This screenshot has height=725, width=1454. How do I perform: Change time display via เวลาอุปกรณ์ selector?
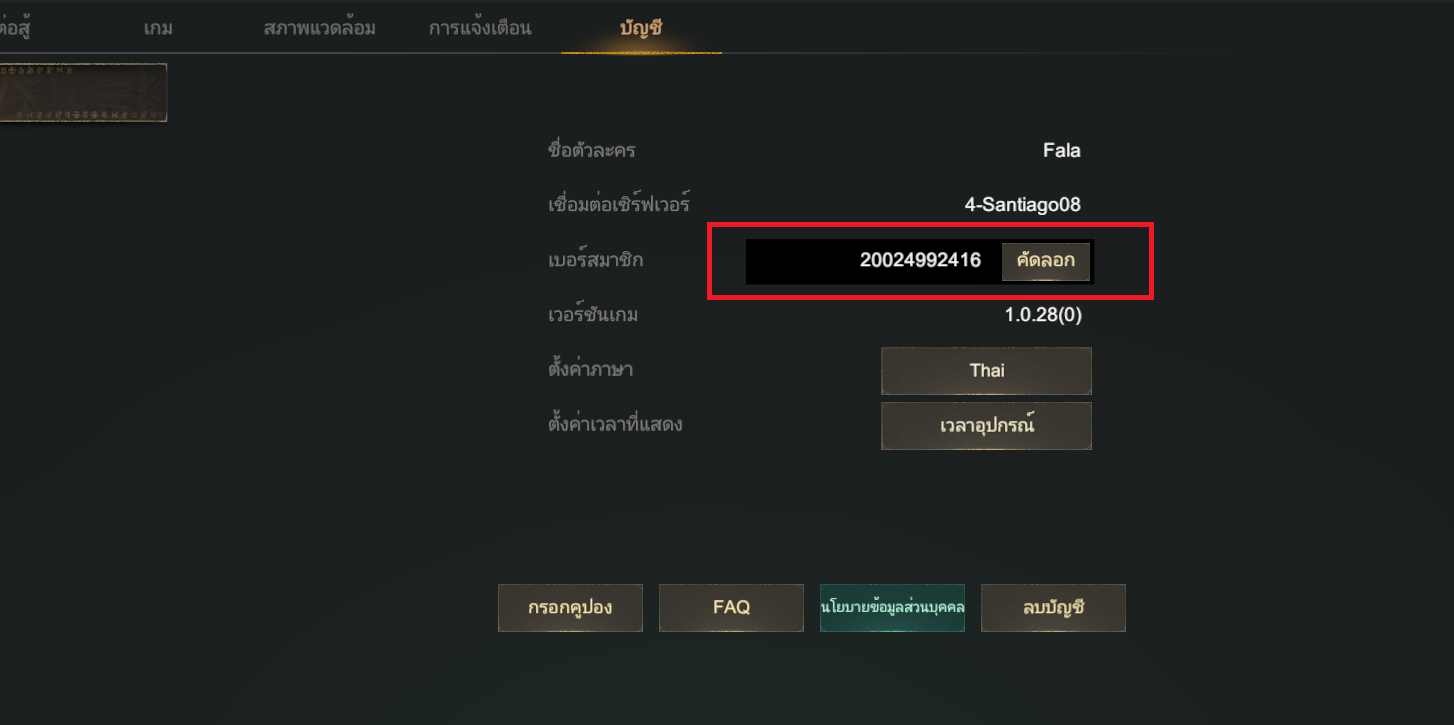986,426
